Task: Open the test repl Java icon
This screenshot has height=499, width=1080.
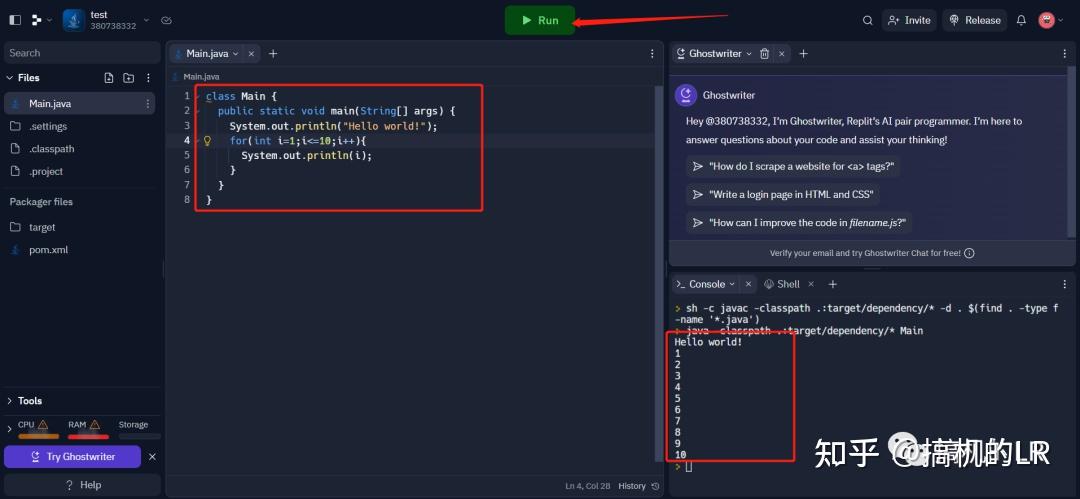Action: [74, 20]
